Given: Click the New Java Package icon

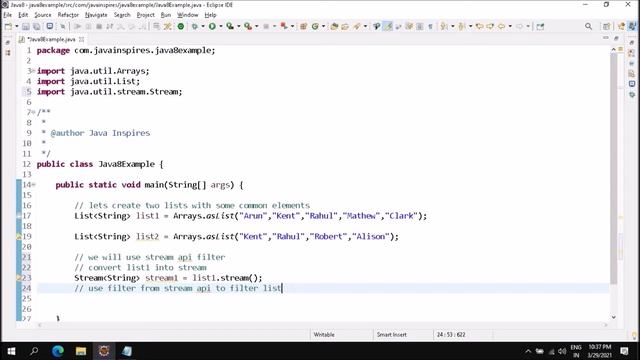Looking at the screenshot, I should click(303, 27).
